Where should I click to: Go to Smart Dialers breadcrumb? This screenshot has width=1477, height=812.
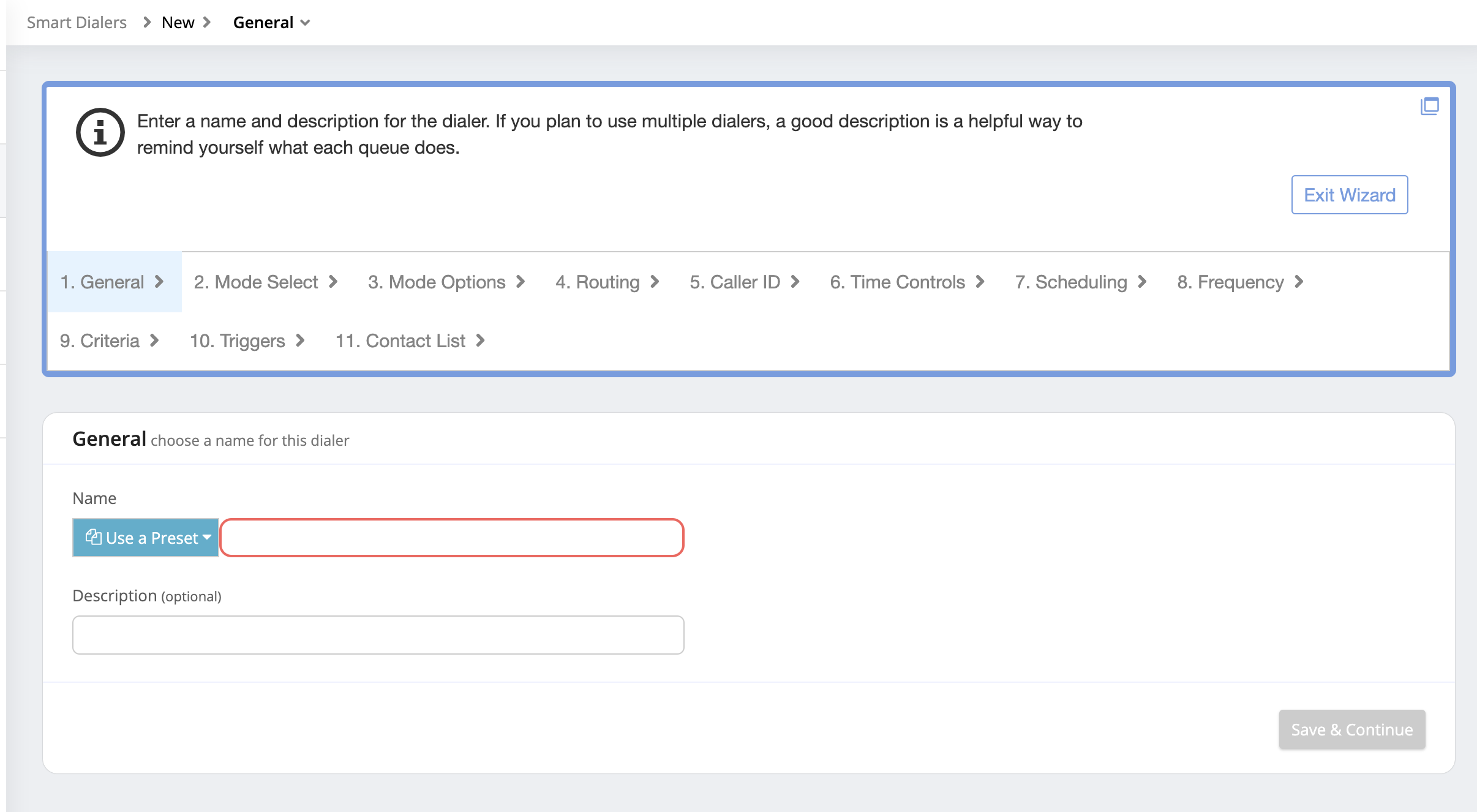pyautogui.click(x=77, y=23)
